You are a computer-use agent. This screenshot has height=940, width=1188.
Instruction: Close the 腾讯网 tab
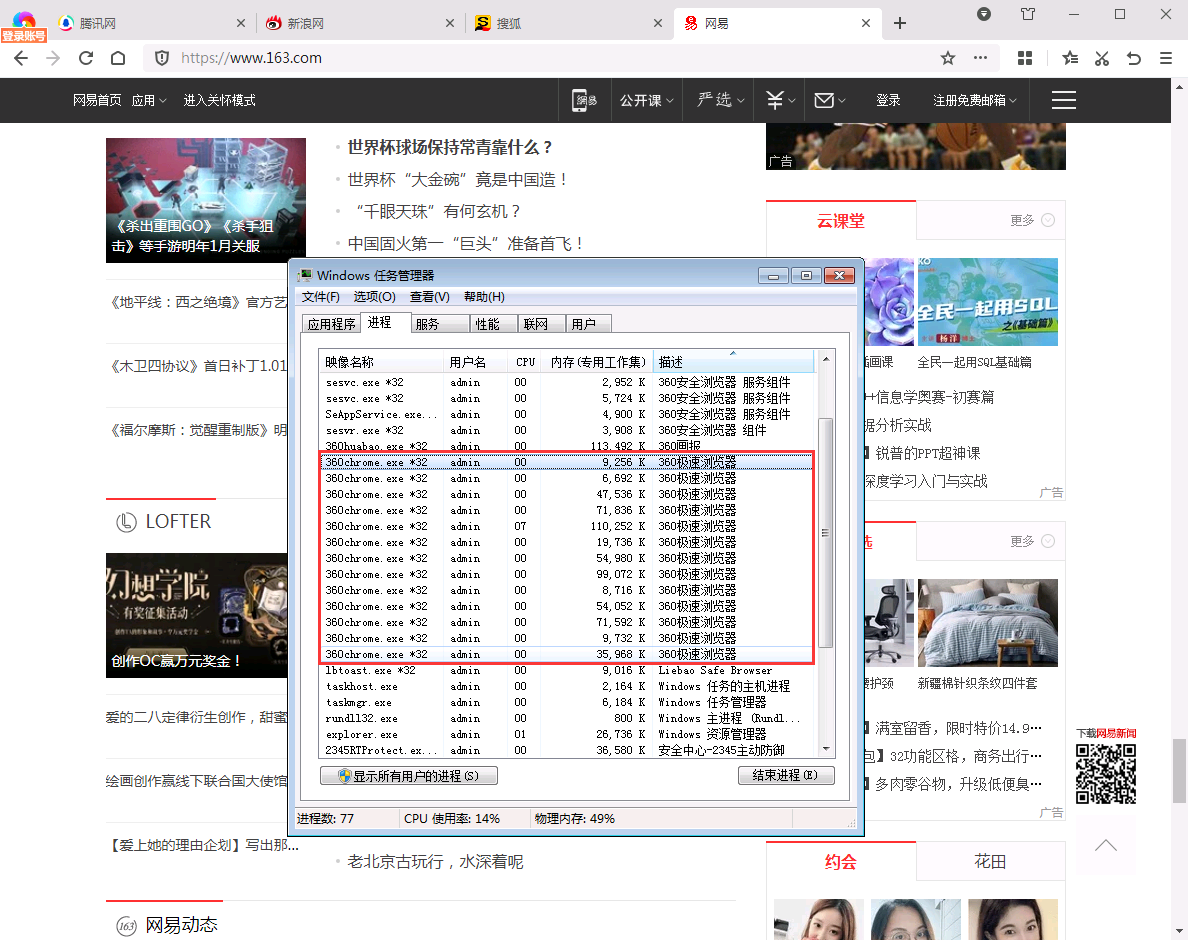[x=240, y=23]
